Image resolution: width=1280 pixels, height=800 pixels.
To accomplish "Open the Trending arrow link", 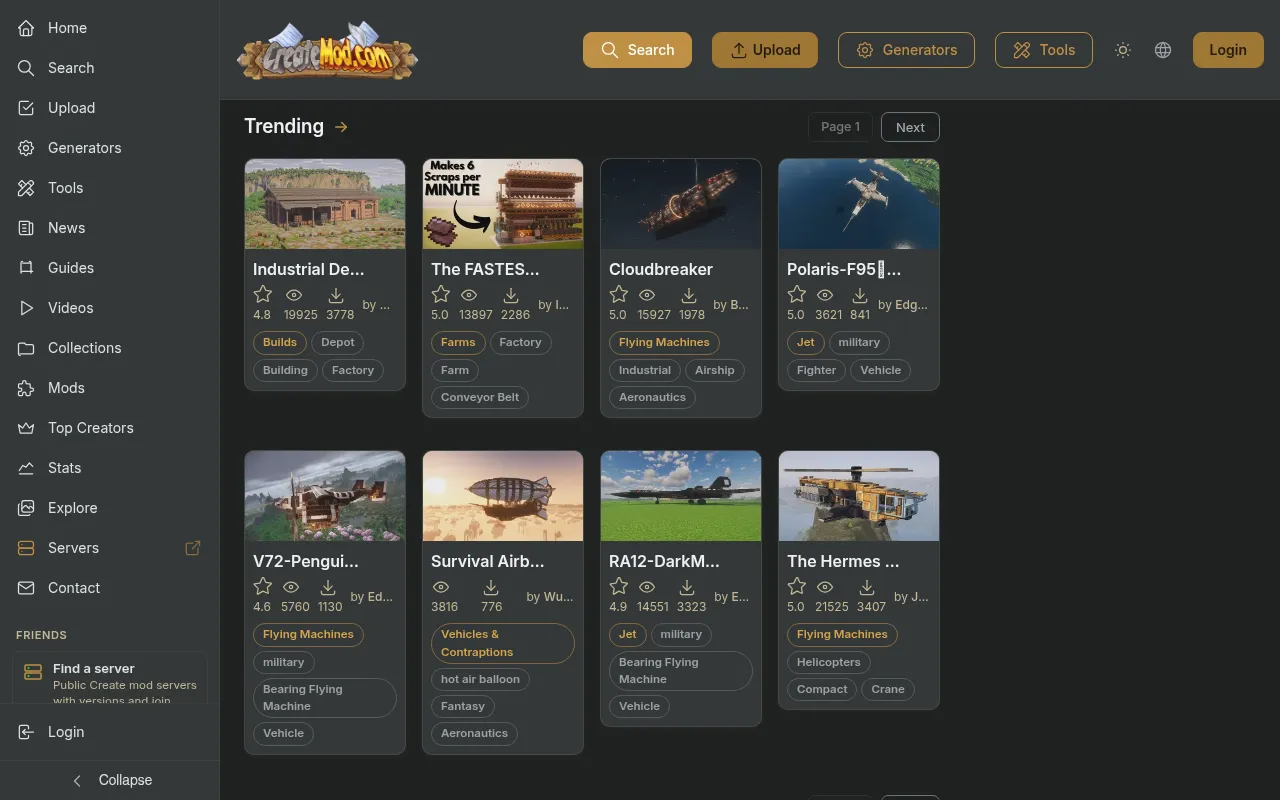I will (x=341, y=127).
